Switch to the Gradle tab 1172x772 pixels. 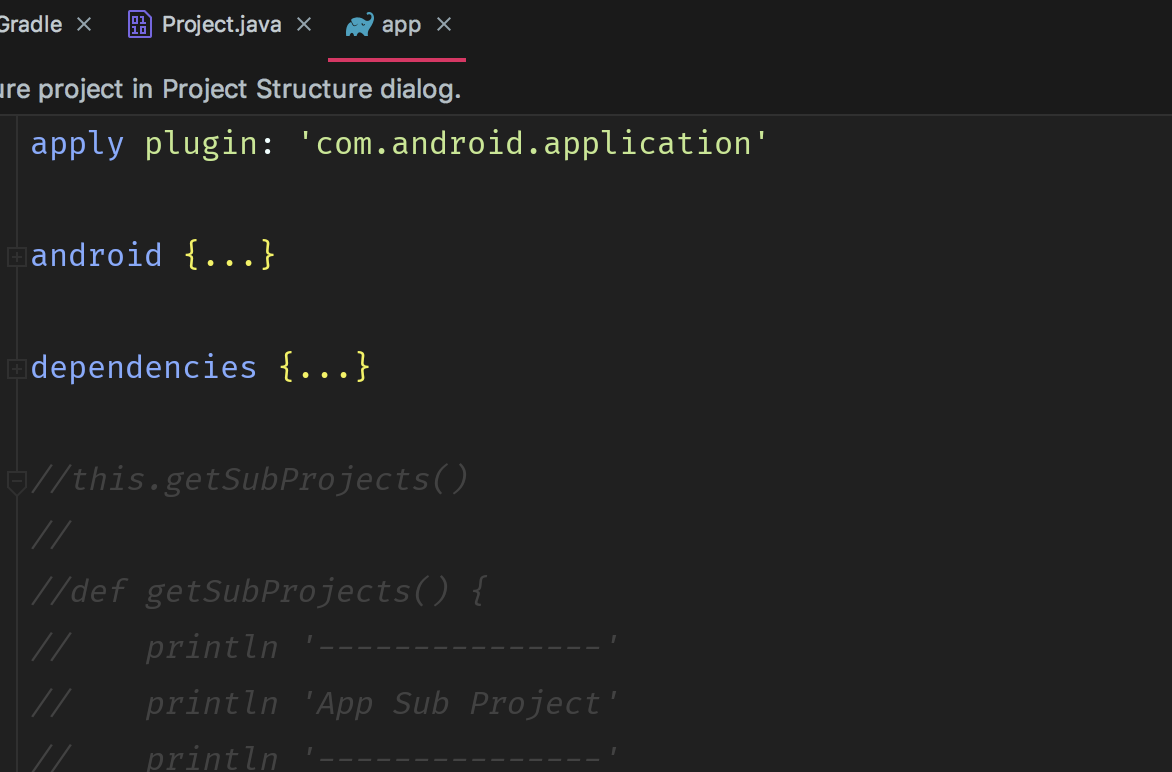click(x=31, y=25)
